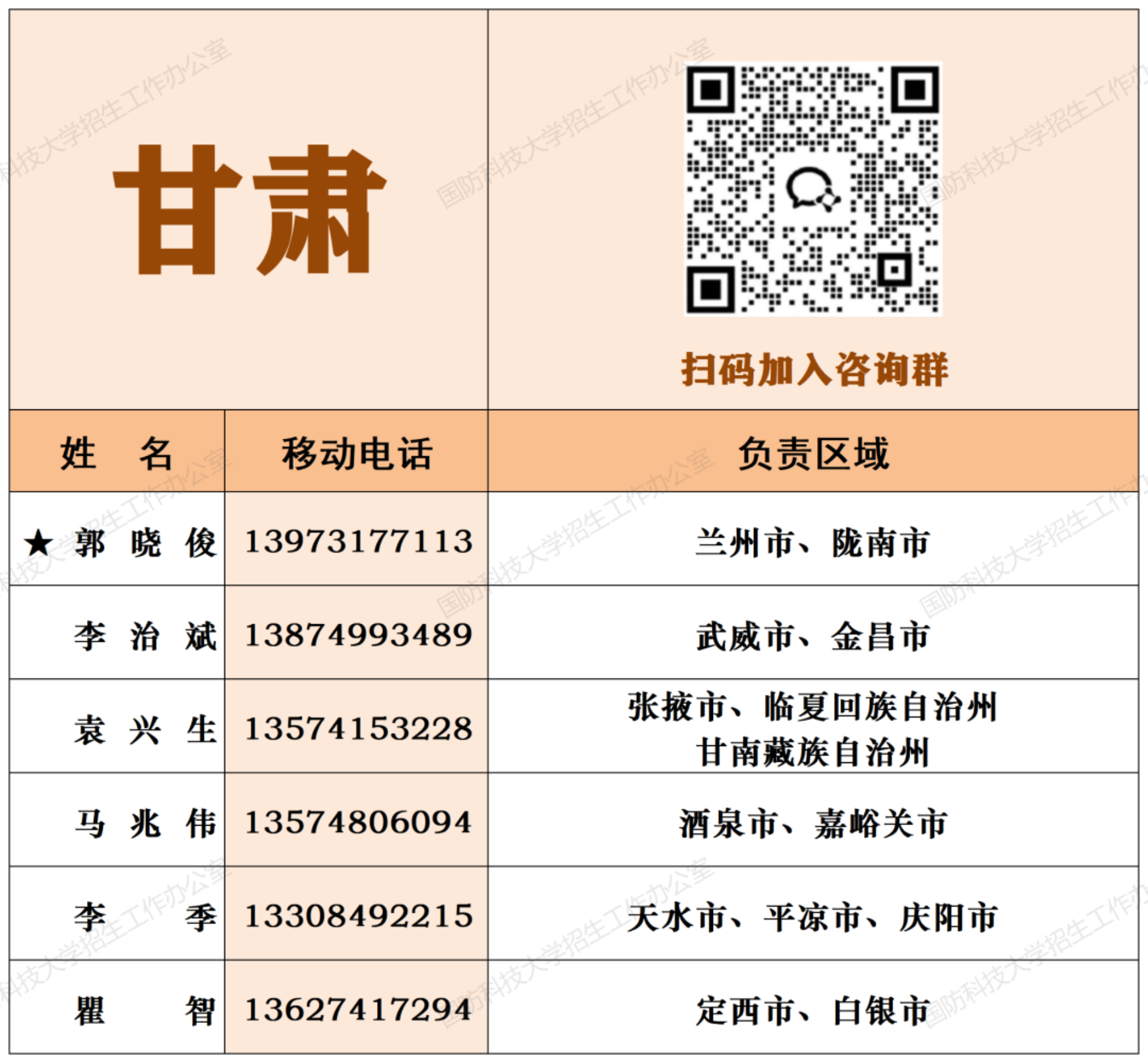
Task: Click the 张掖市 region text
Action: [x=677, y=707]
